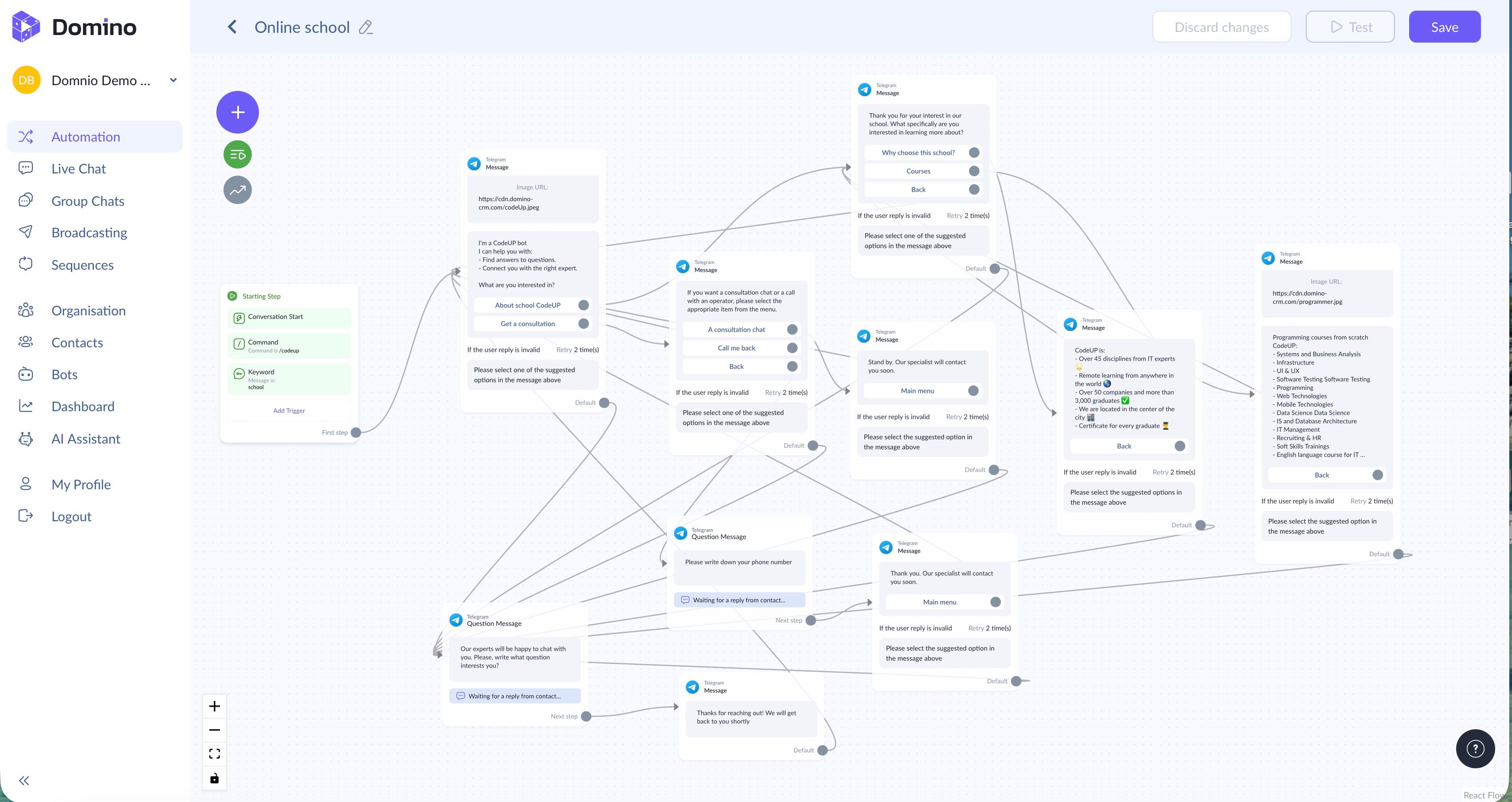Click the purple add step plus button

coord(237,112)
